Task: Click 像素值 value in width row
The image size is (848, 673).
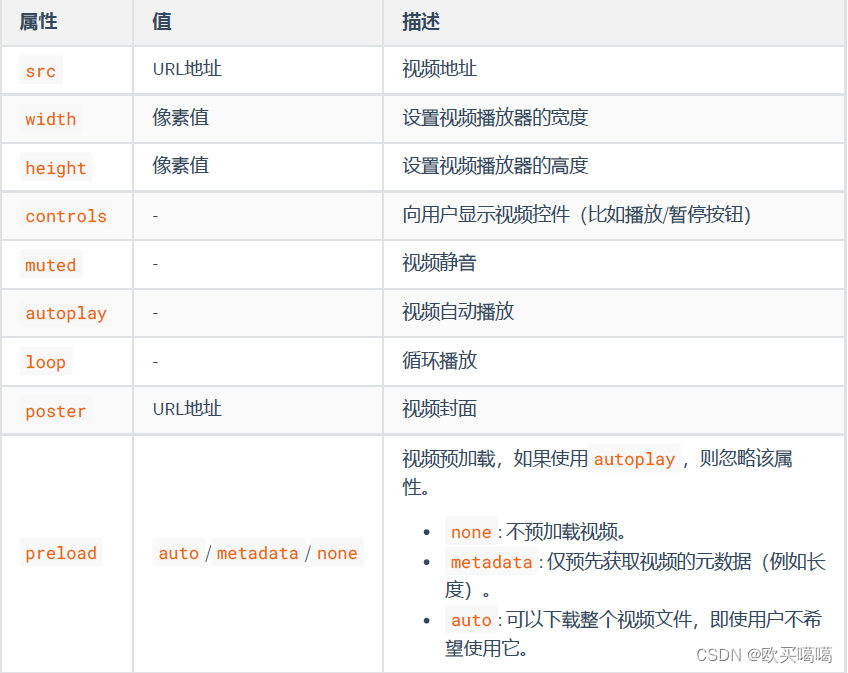Action: (x=181, y=117)
